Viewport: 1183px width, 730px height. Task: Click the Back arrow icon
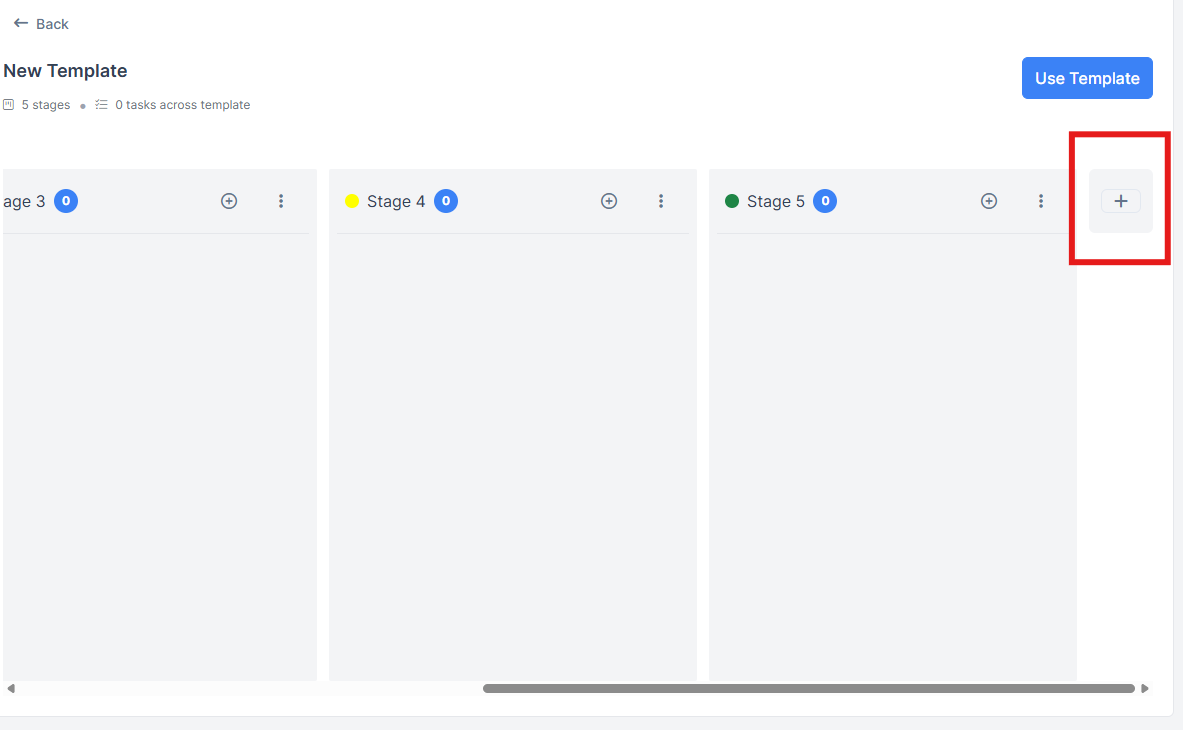pos(20,23)
